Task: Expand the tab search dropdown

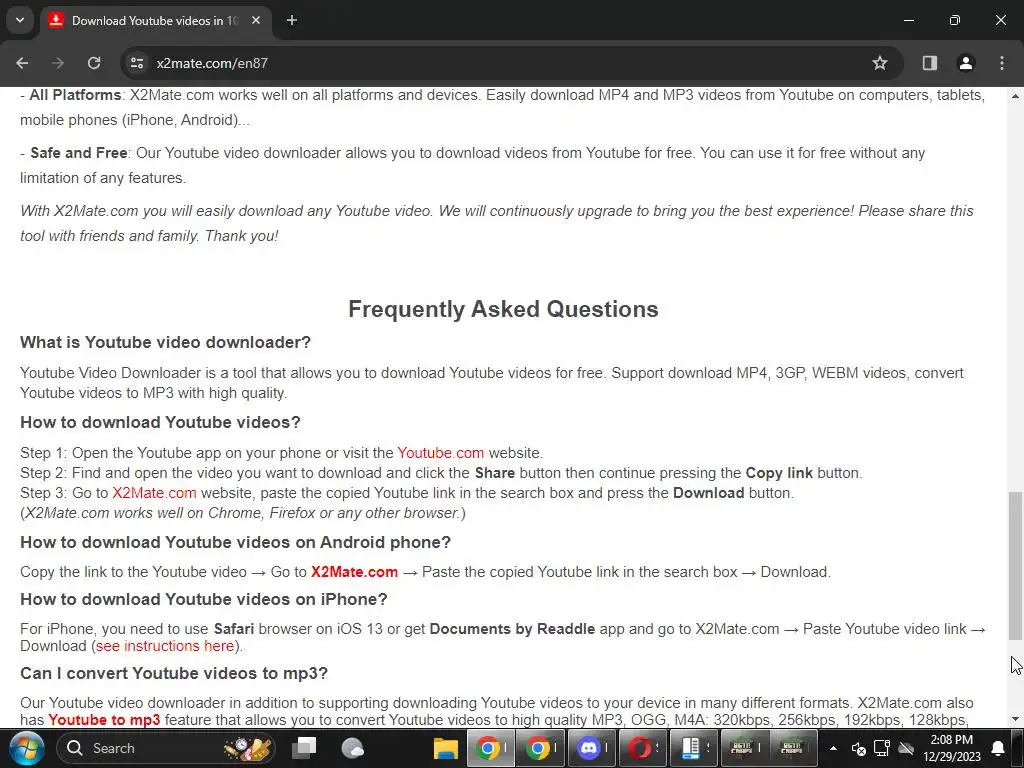Action: click(20, 20)
